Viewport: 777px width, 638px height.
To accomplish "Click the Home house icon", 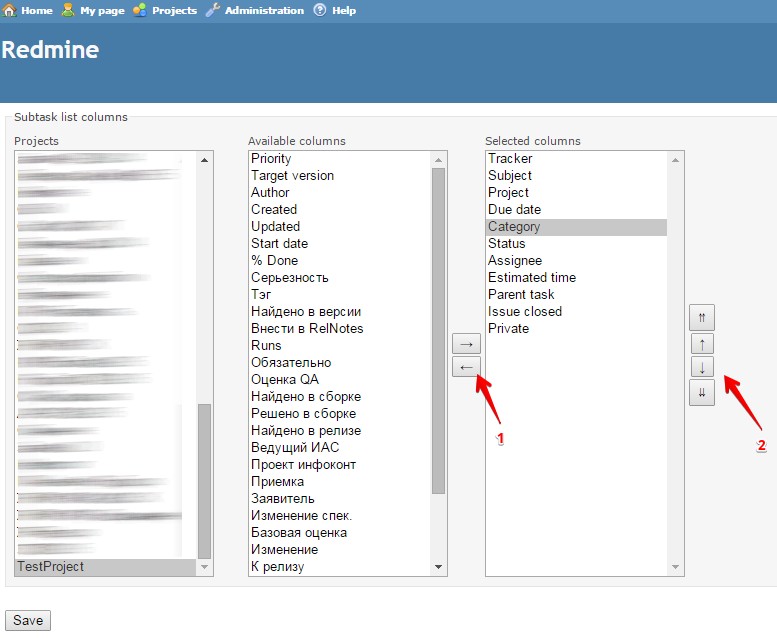I will 9,10.
